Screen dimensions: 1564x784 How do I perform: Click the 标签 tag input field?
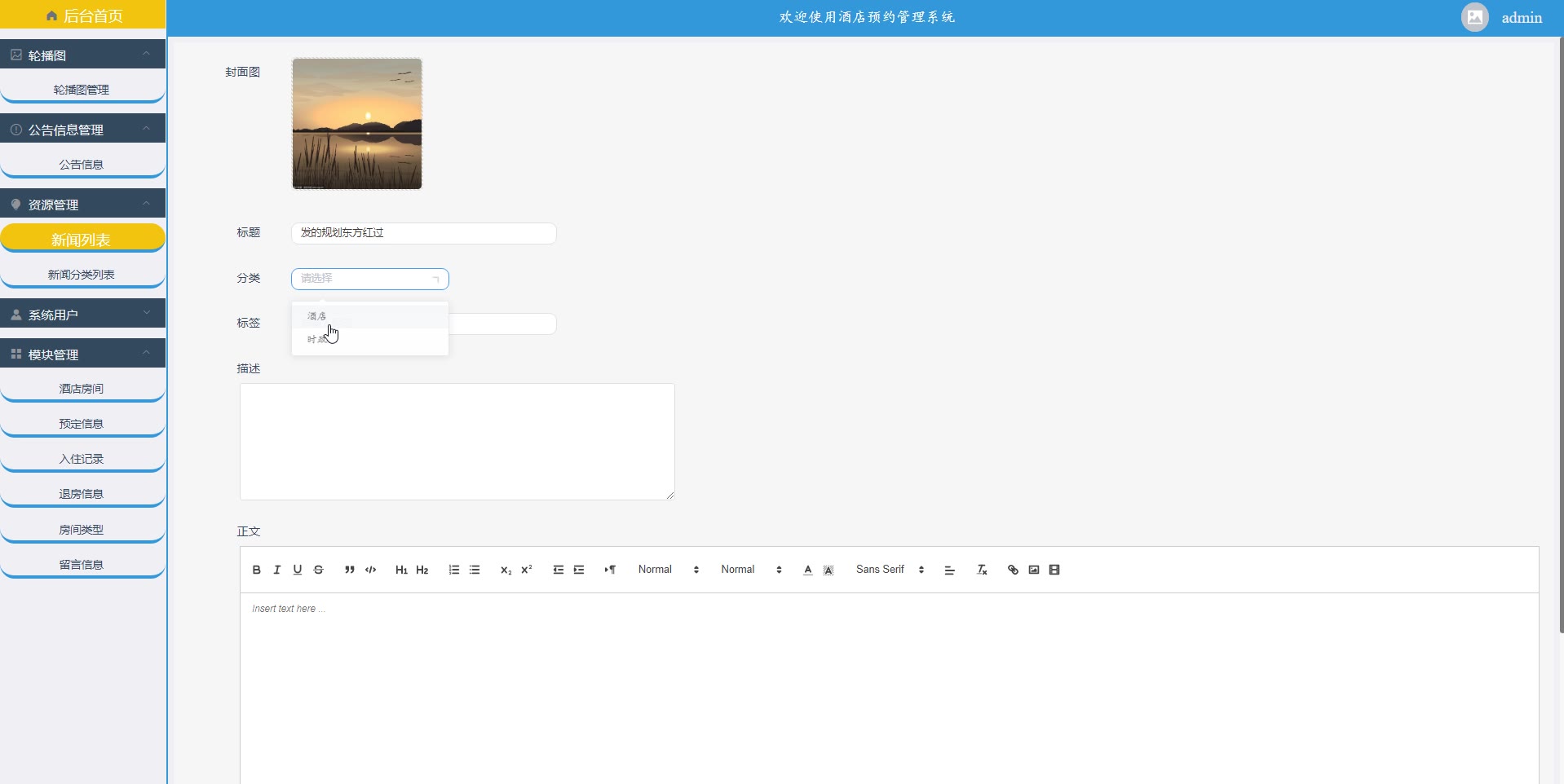click(x=502, y=324)
